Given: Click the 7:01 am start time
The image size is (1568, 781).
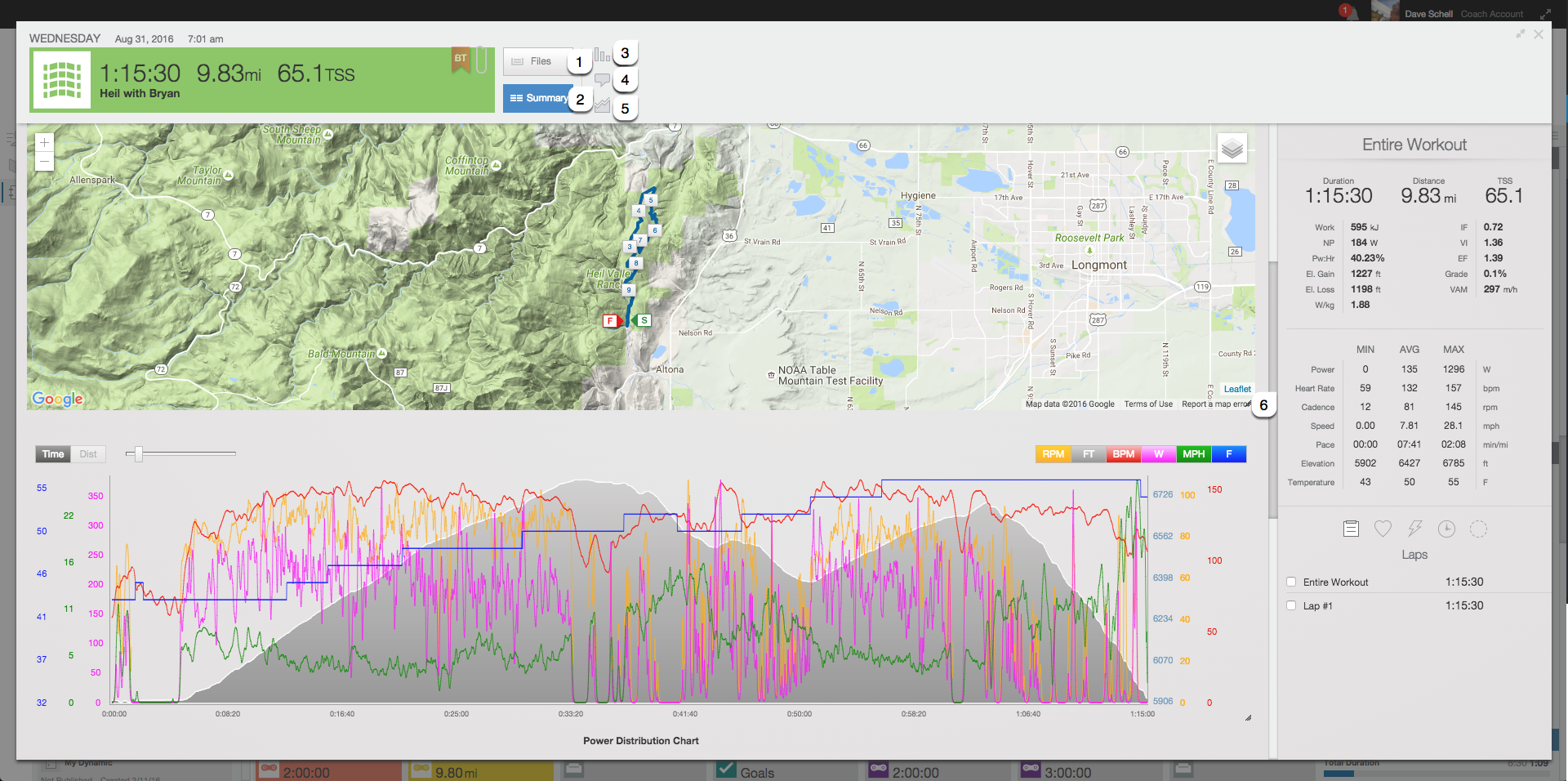Looking at the screenshot, I should 205,39.
